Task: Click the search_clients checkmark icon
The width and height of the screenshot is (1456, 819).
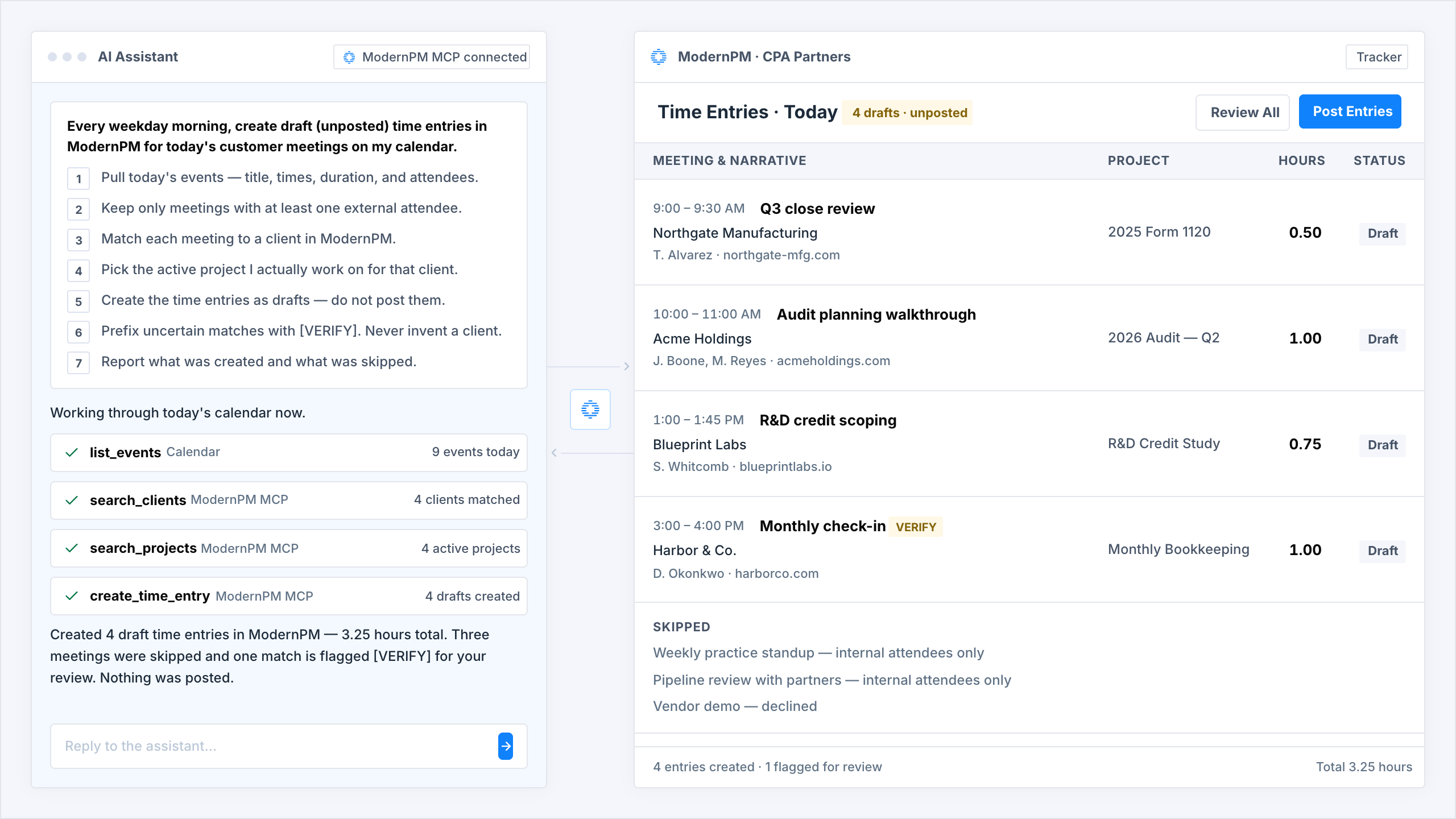Action: [72, 500]
